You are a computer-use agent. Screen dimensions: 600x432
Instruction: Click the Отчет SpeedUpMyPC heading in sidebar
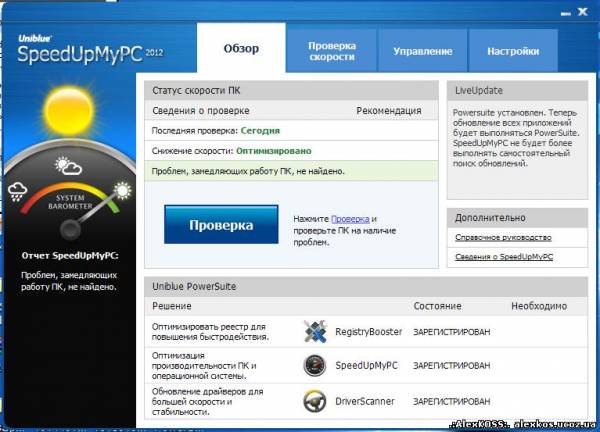click(70, 256)
